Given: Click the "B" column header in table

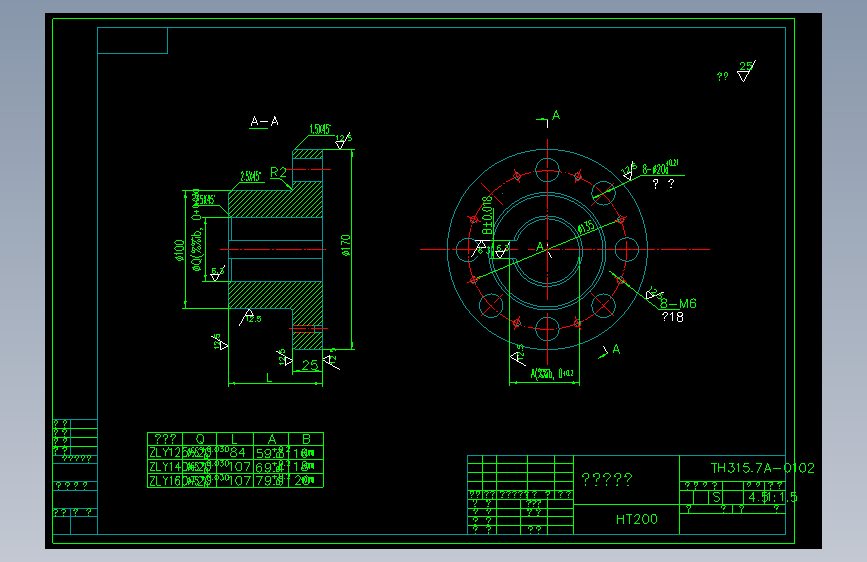Looking at the screenshot, I should pyautogui.click(x=306, y=439).
